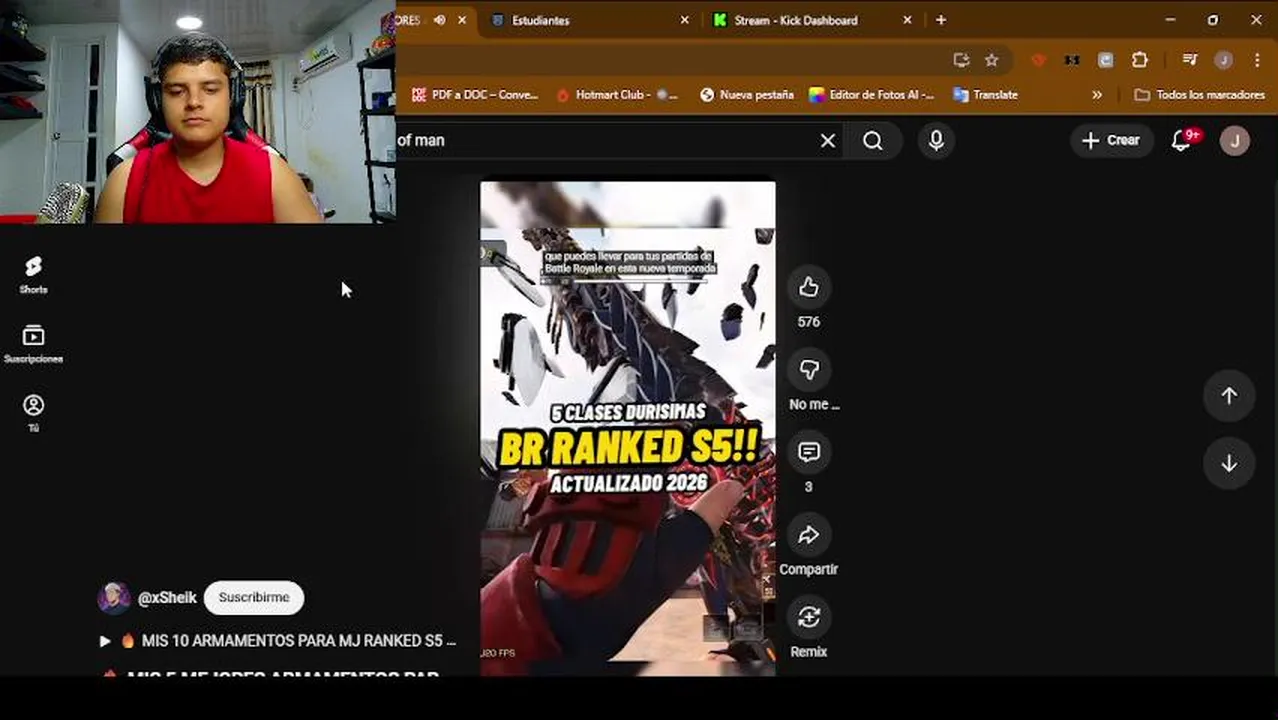This screenshot has width=1278, height=720.
Task: Like the Short with the thumbs-up icon
Action: (808, 288)
